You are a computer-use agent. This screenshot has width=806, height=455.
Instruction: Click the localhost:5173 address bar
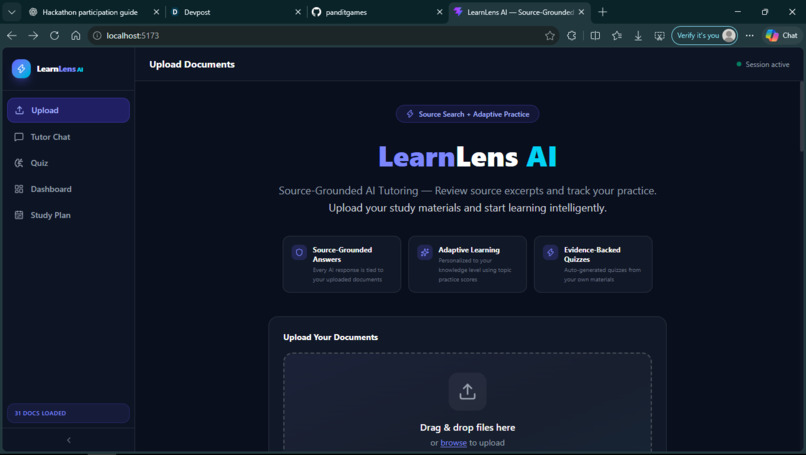point(324,35)
